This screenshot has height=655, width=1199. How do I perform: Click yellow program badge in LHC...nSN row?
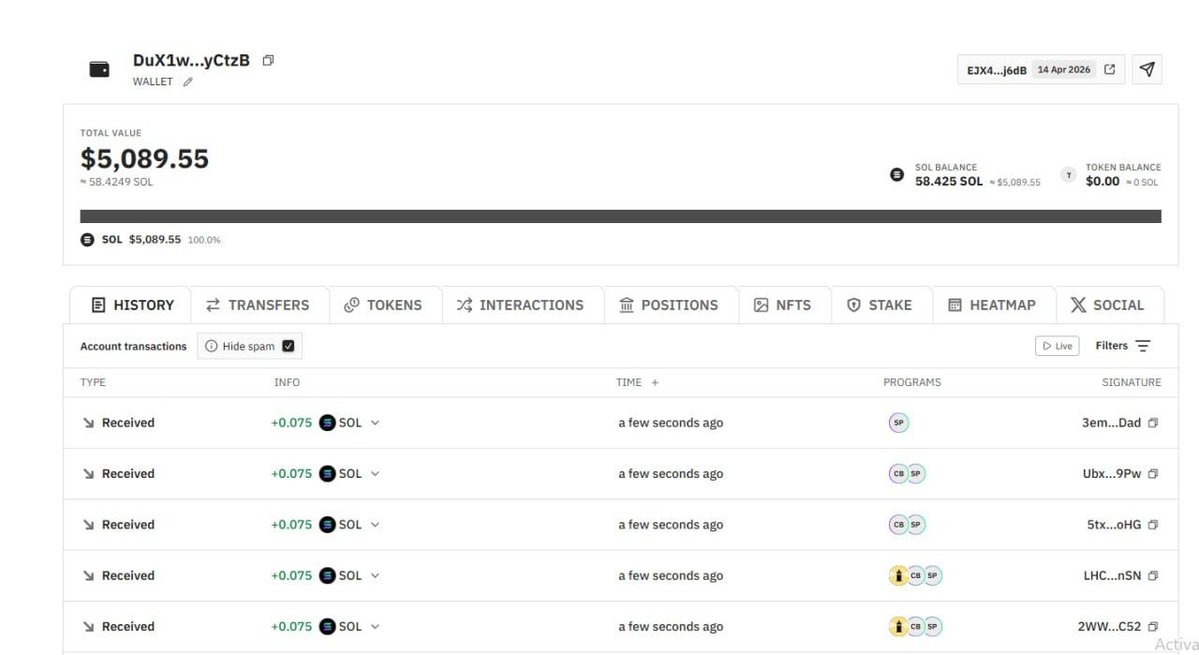pyautogui.click(x=898, y=576)
